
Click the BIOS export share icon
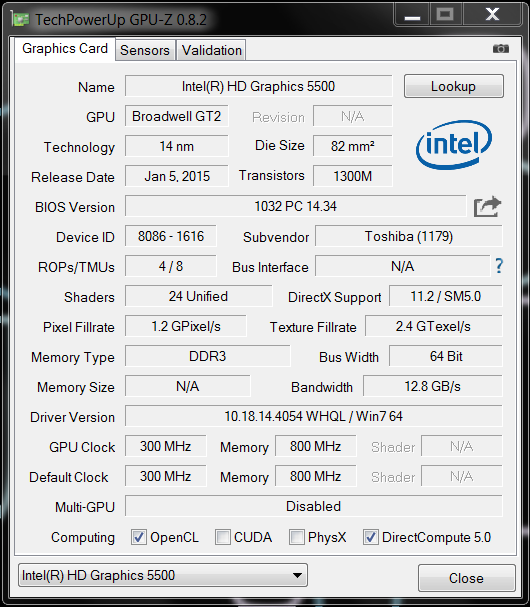tap(487, 206)
